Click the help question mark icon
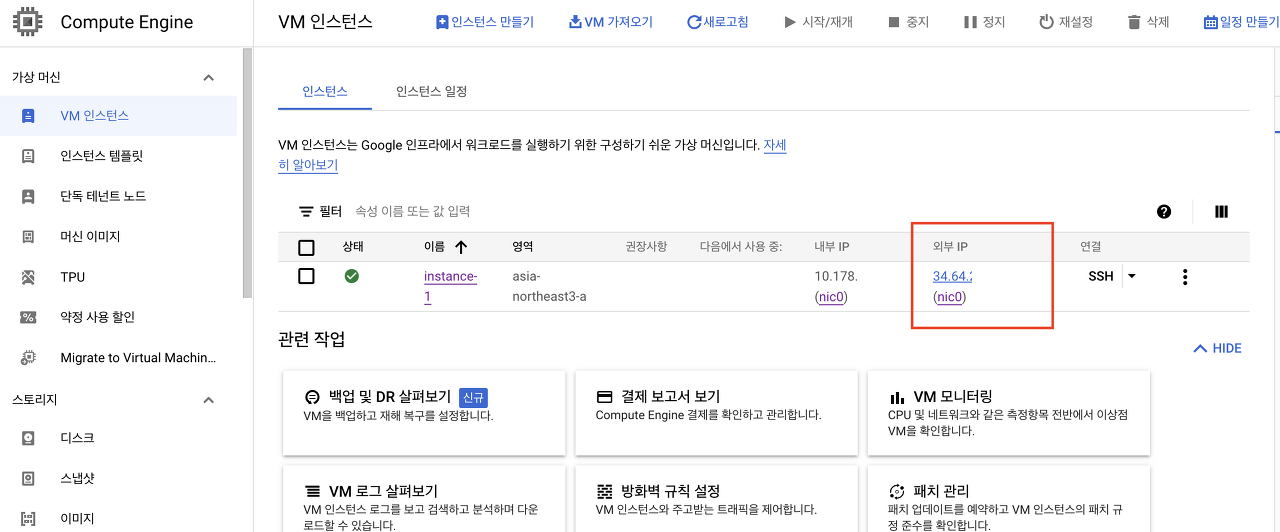 pyautogui.click(x=1164, y=212)
